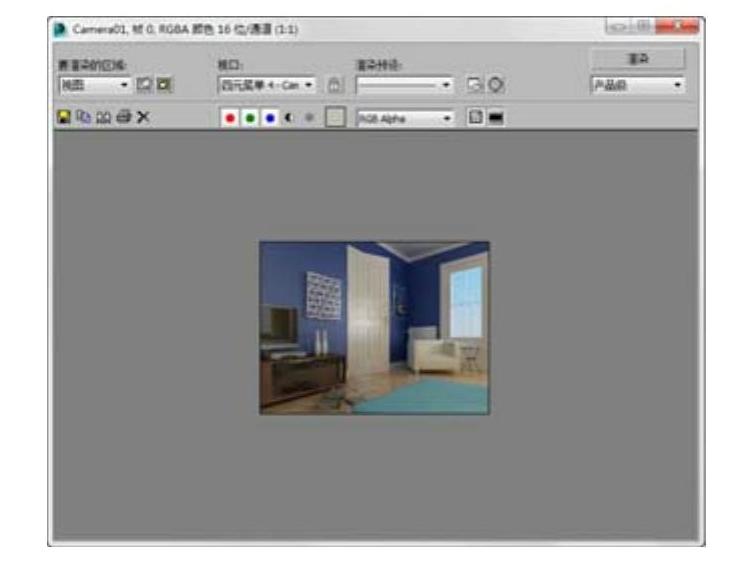
Task: Open the viewport dropdown
Action: click(x=267, y=85)
